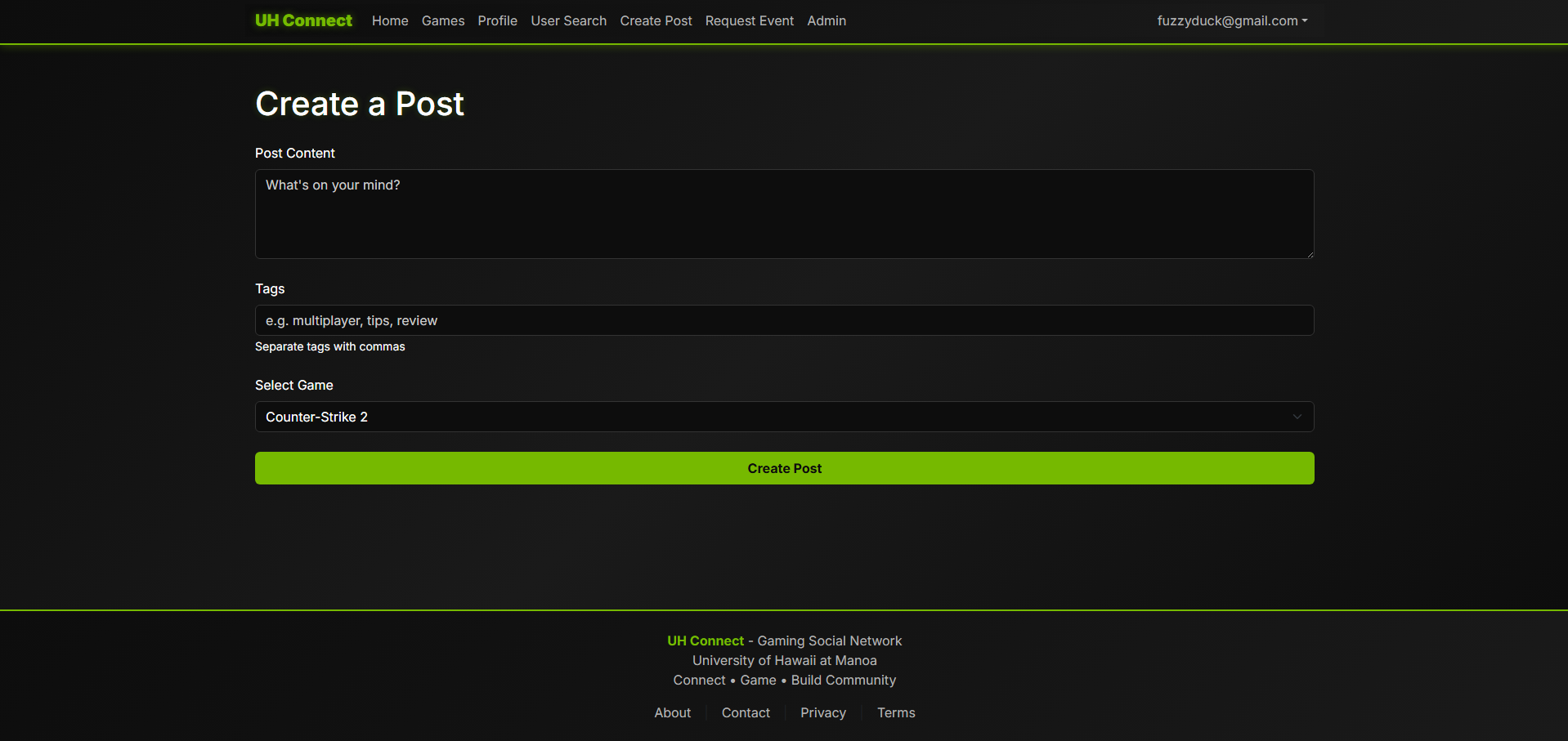This screenshot has width=1568, height=741.
Task: Open the Profile page
Action: pos(497,20)
